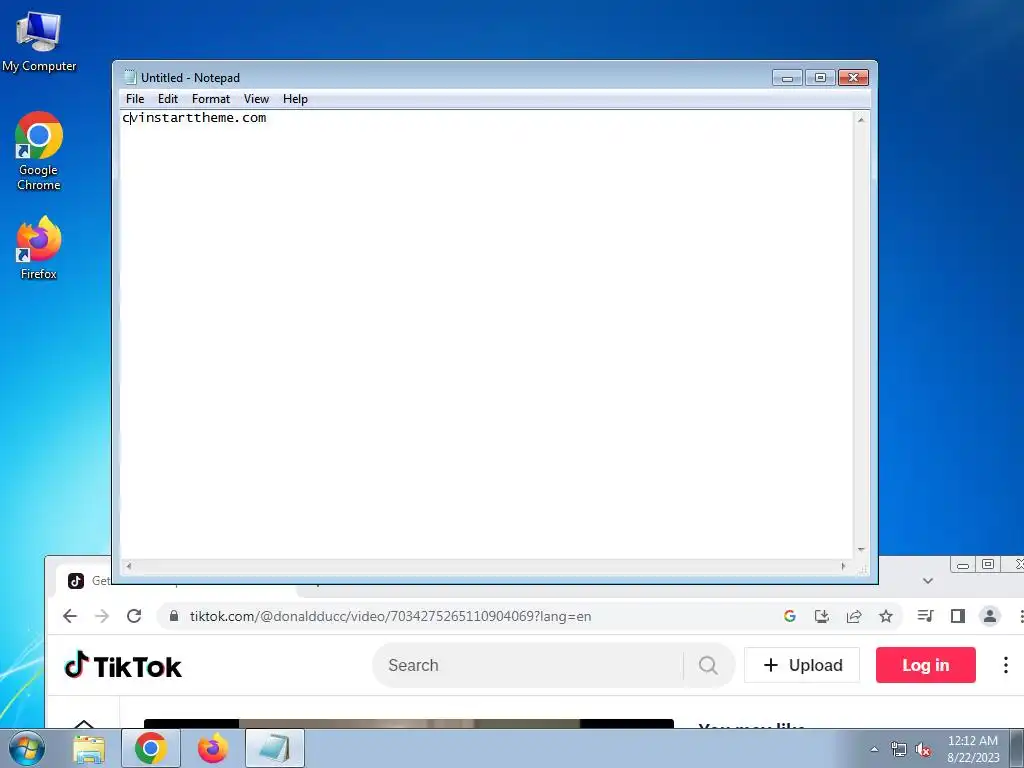Screen dimensions: 1024x768
Task: Close the Notepad window
Action: coord(854,78)
